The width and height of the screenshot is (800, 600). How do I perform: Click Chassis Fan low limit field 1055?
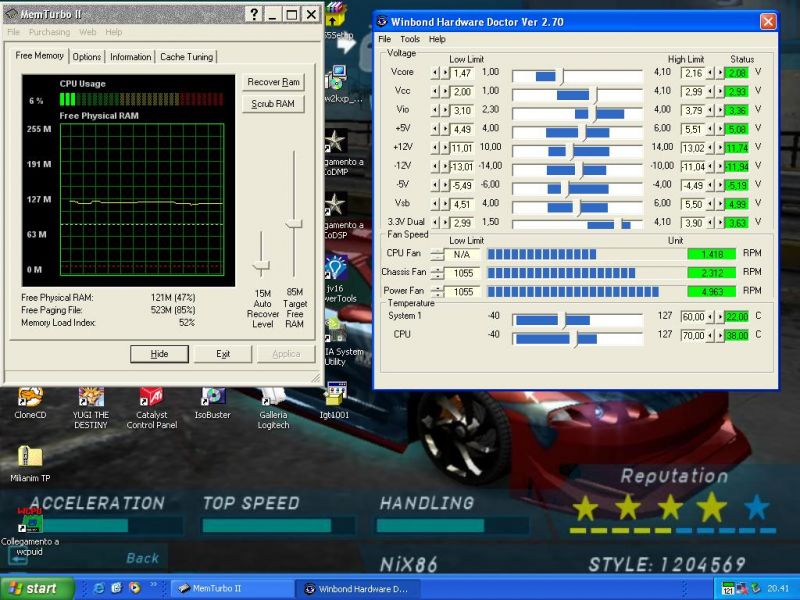point(462,273)
